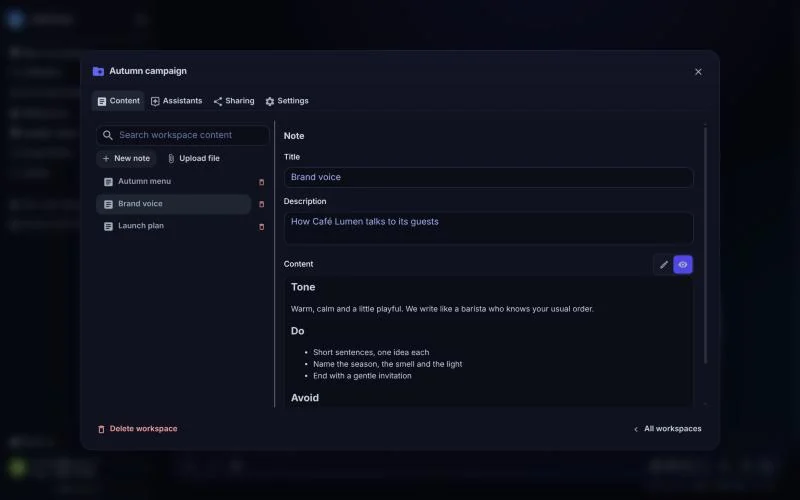Open the Launch plan note
This screenshot has width=800, height=500.
click(173, 226)
